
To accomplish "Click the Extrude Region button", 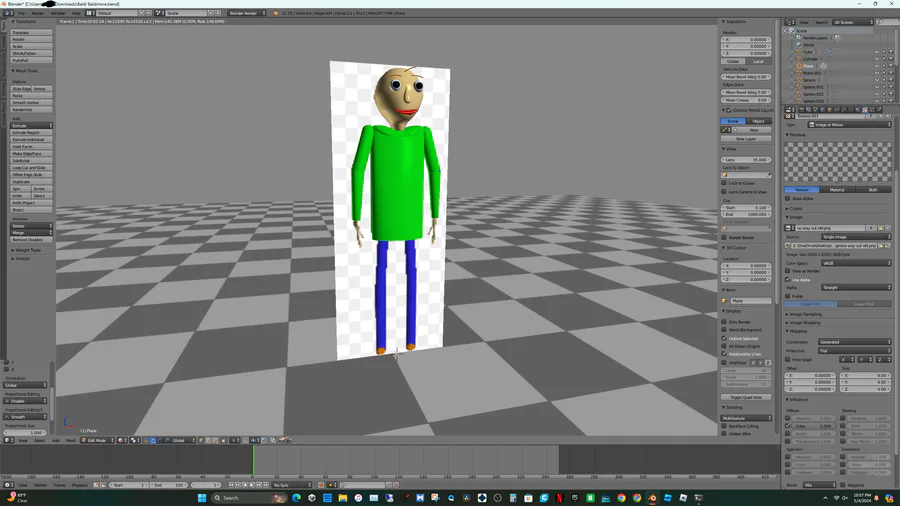I will pos(32,133).
